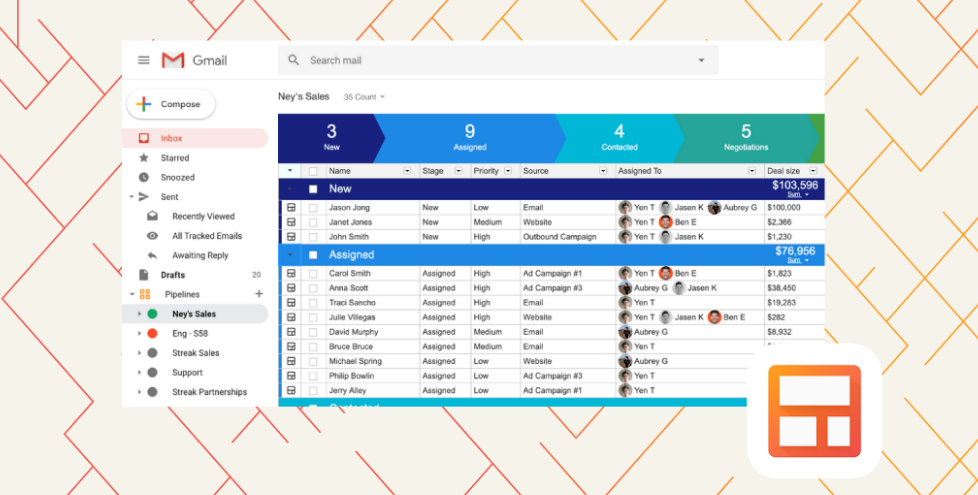The width and height of the screenshot is (978, 495).
Task: Click the All Tracked Emails eye icon
Action: pos(152,236)
